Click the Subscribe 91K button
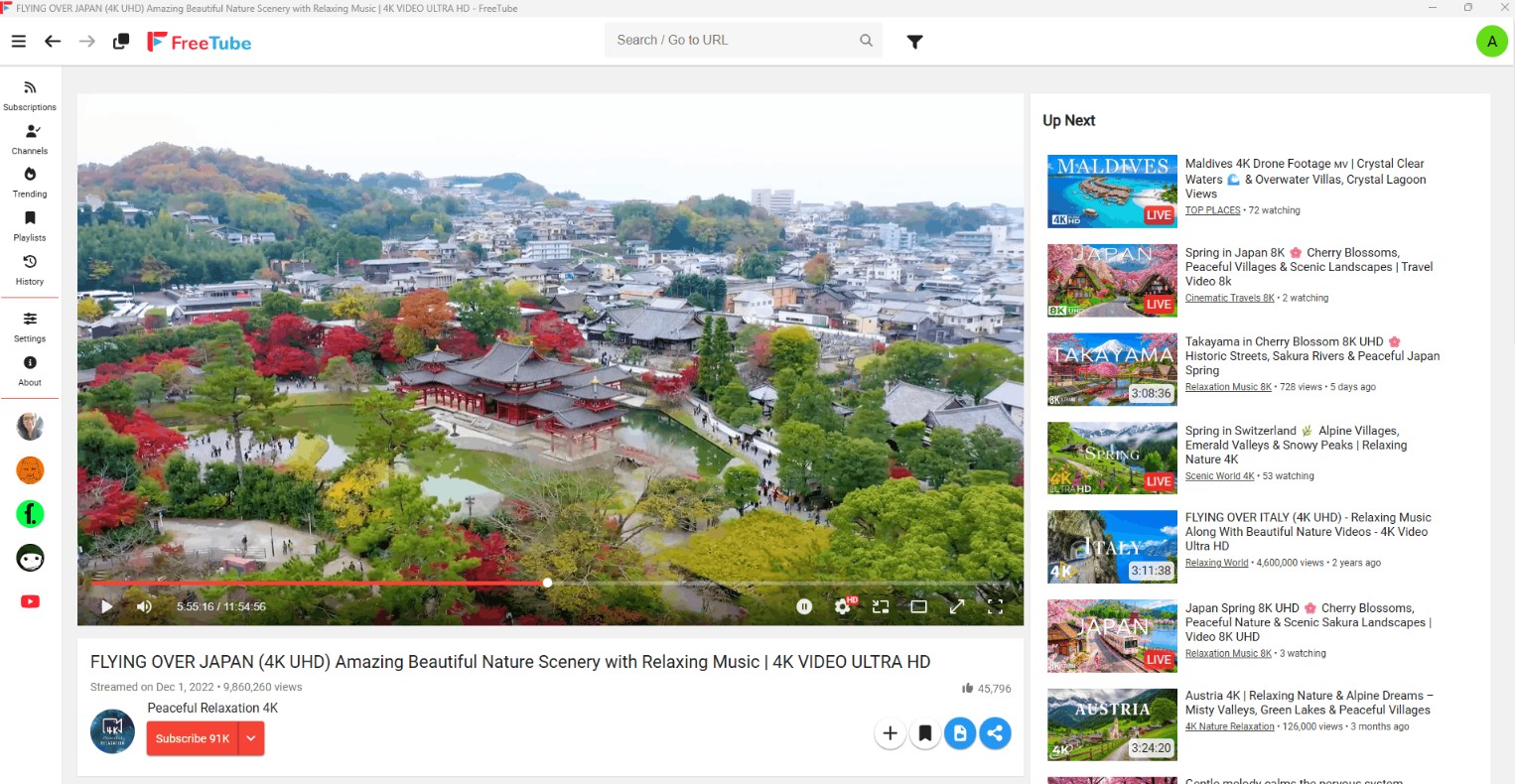Viewport: 1515px width, 784px height. pos(193,738)
